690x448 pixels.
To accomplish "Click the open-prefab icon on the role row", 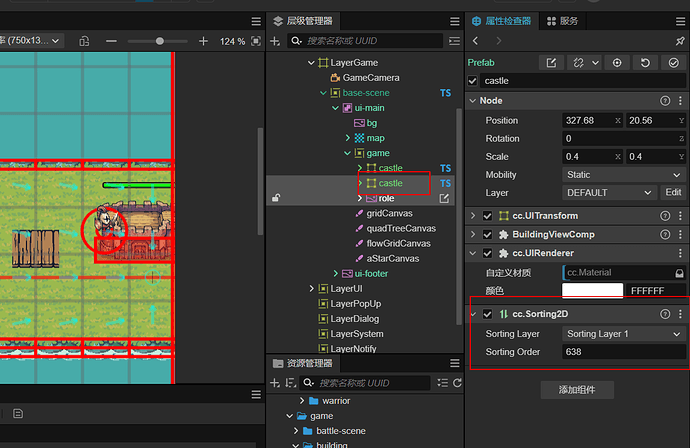I will (x=444, y=198).
